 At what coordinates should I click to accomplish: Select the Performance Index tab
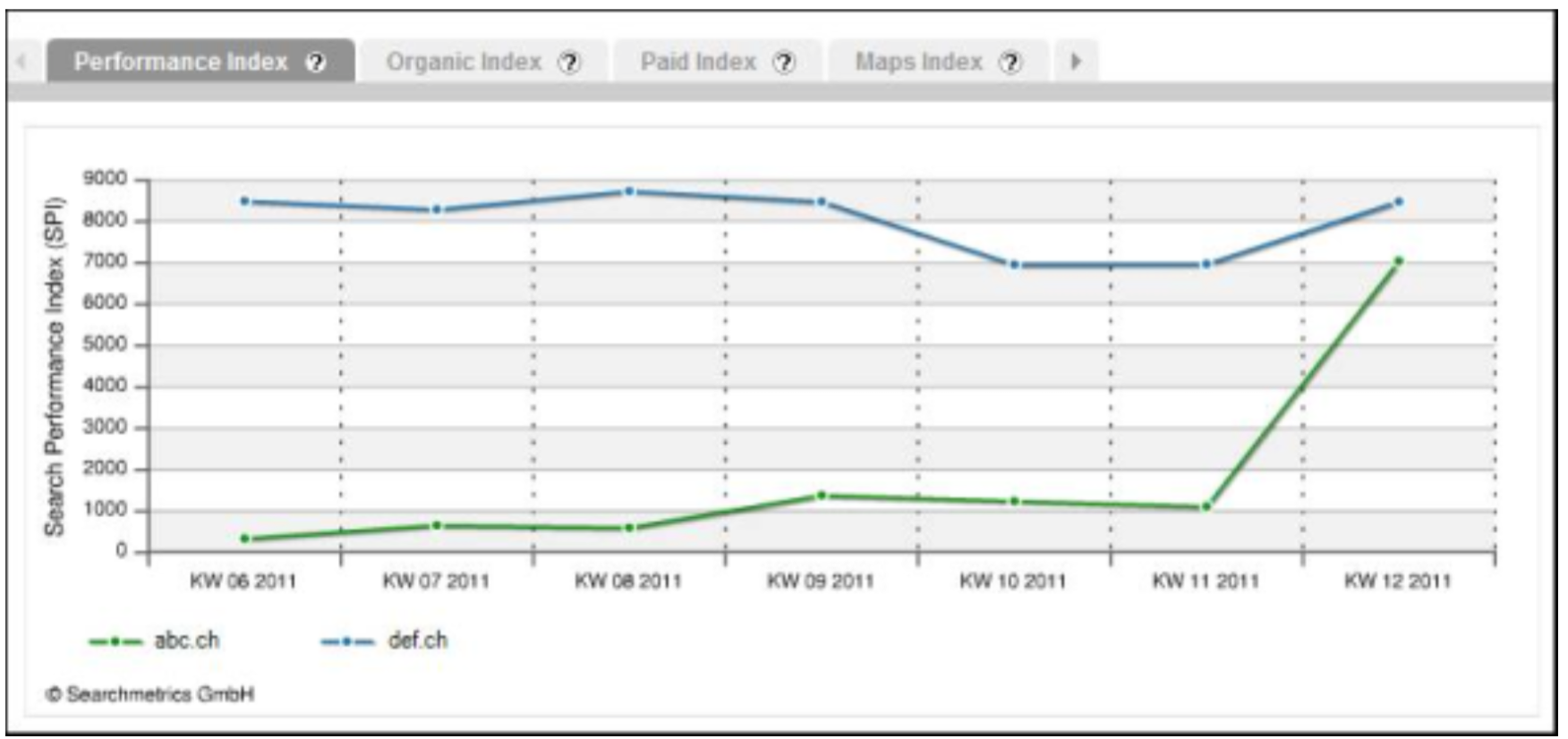click(x=181, y=63)
